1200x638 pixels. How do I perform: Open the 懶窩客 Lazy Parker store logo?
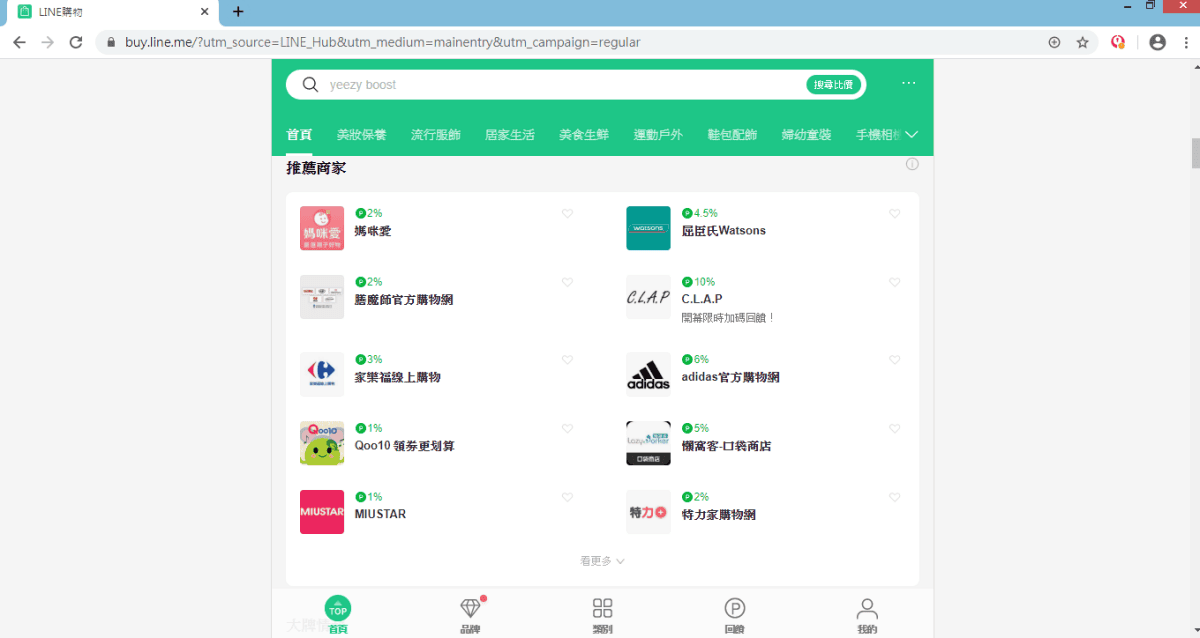pyautogui.click(x=648, y=443)
